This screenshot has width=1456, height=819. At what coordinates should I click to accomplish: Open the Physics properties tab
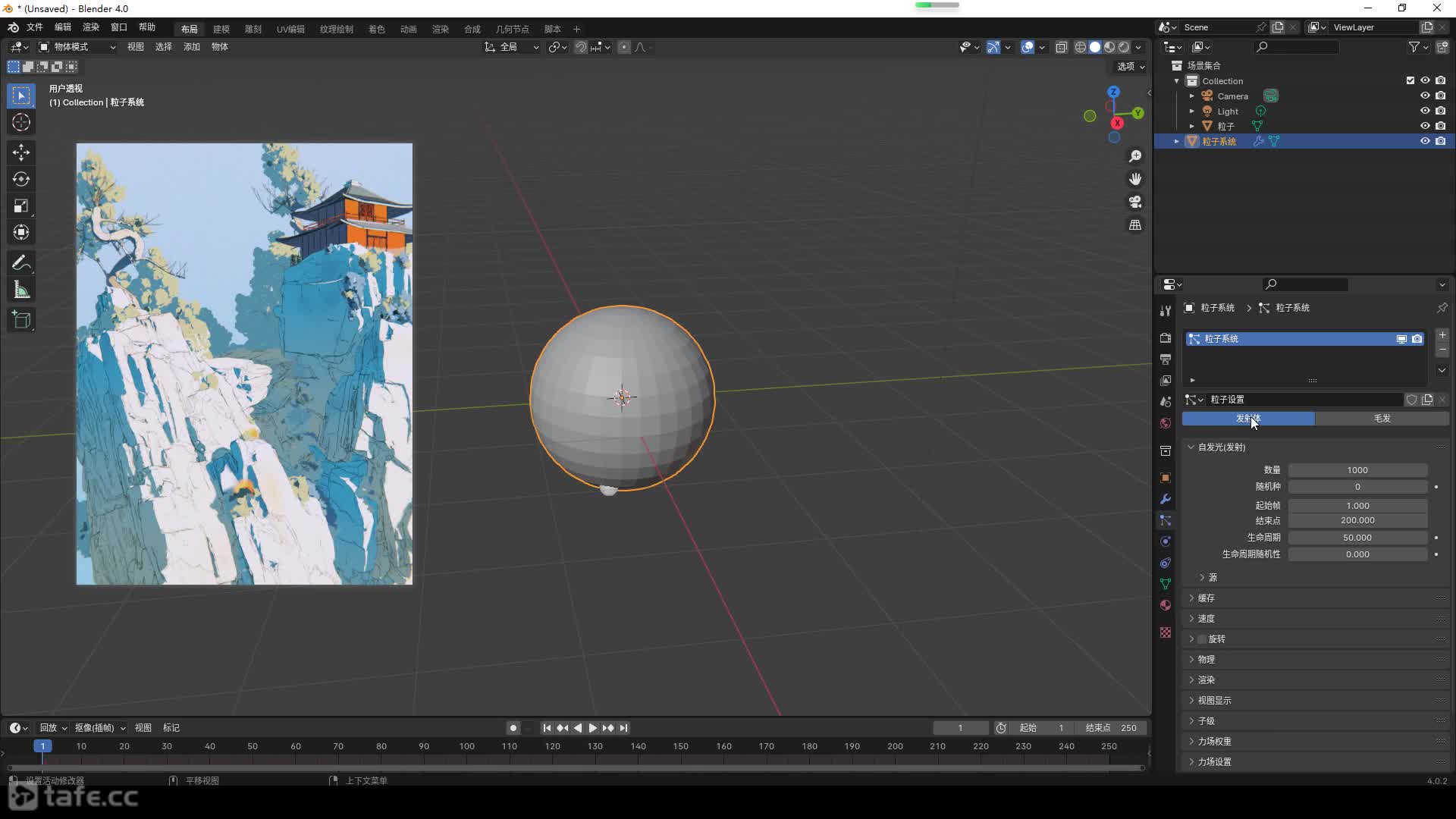click(x=1166, y=541)
